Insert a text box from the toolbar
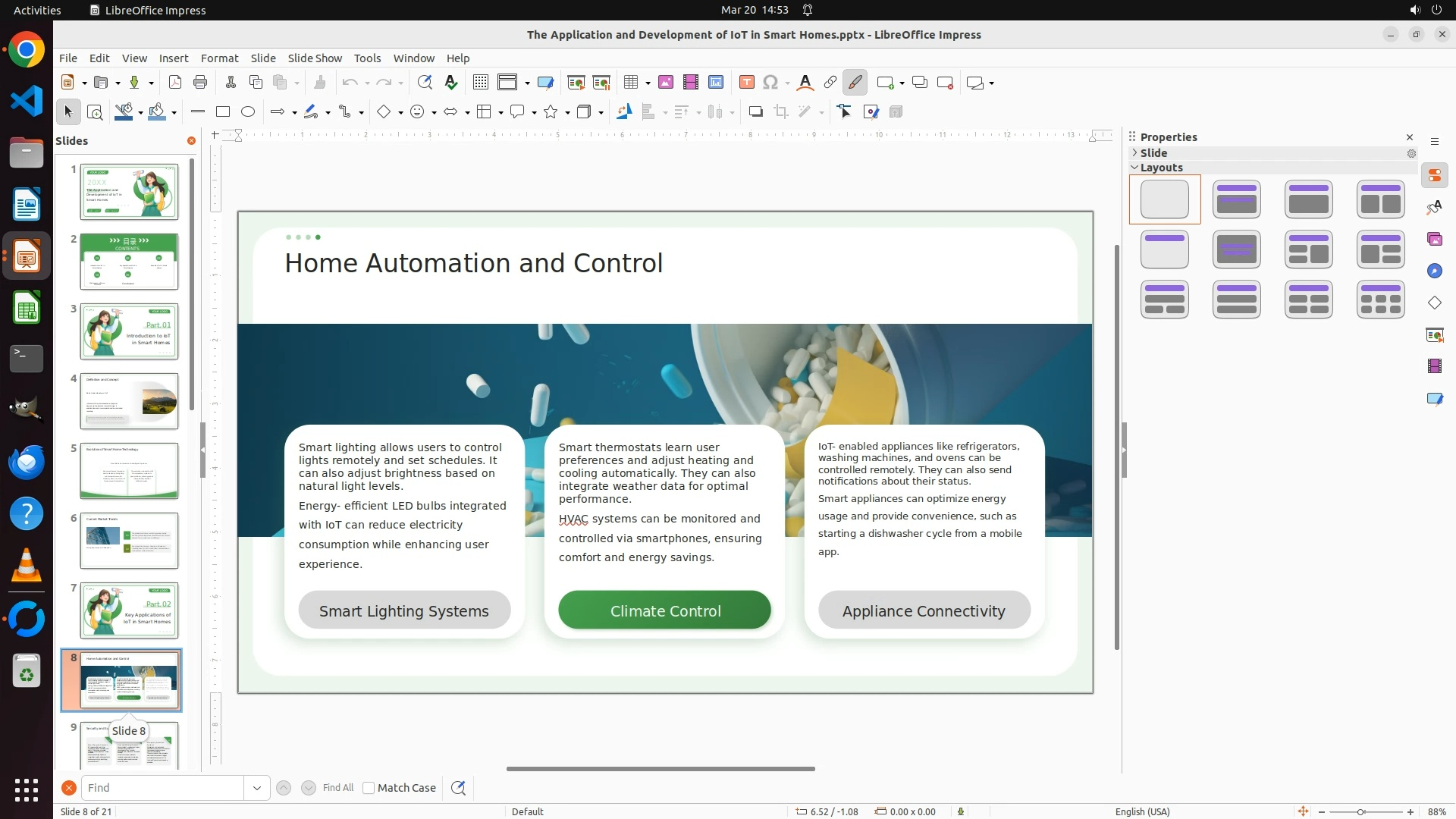Image resolution: width=1456 pixels, height=819 pixels. (x=746, y=83)
